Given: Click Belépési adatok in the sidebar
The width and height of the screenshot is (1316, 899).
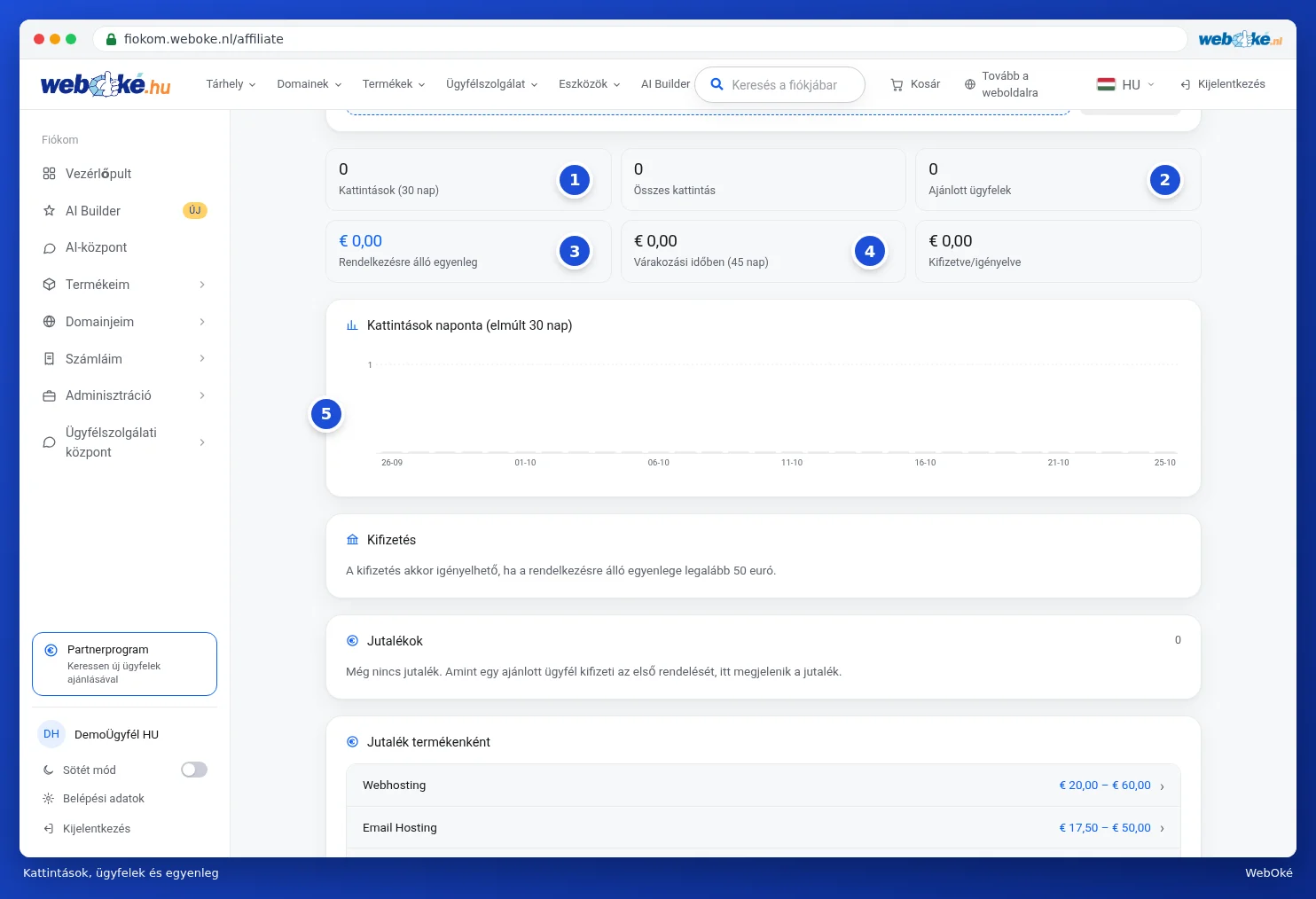Looking at the screenshot, I should click(x=104, y=799).
